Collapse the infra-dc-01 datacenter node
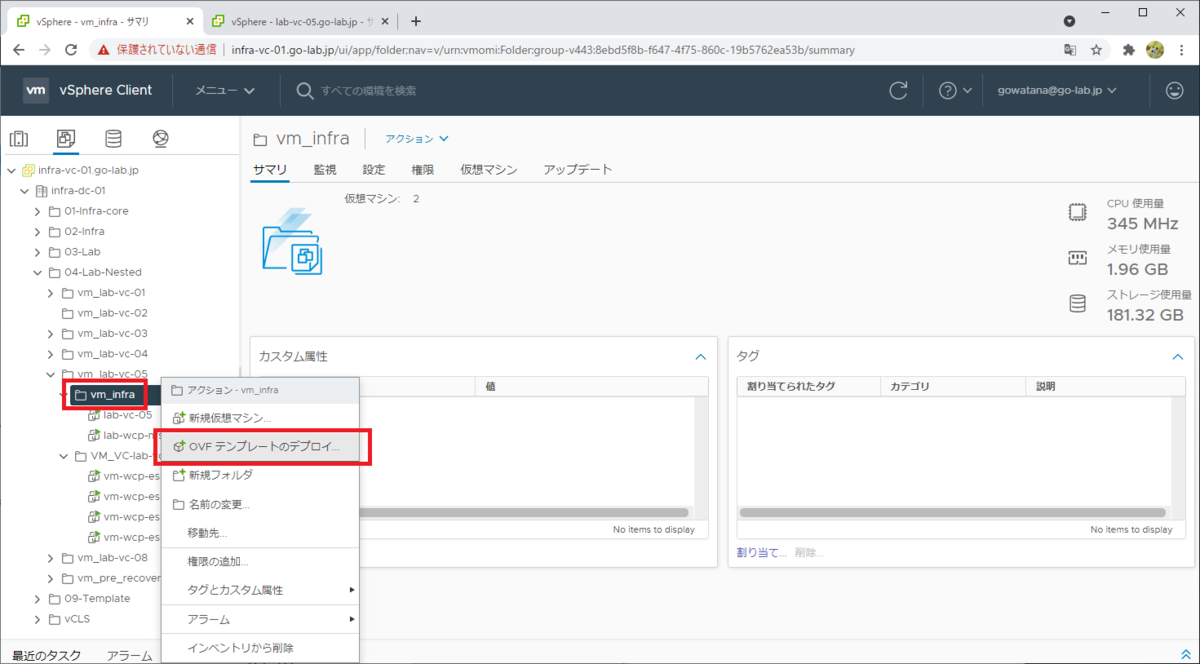Image resolution: width=1200 pixels, height=664 pixels. tap(25, 190)
